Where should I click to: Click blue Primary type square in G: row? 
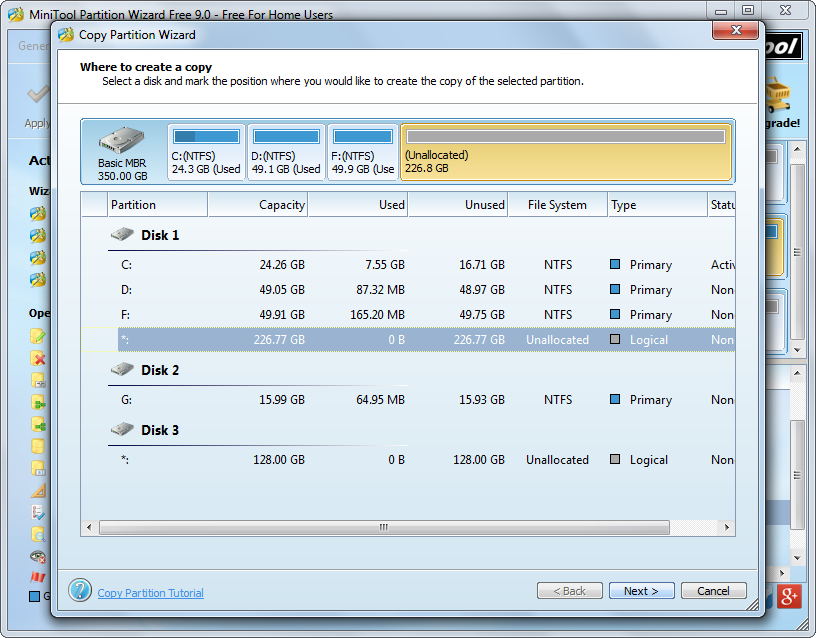615,399
